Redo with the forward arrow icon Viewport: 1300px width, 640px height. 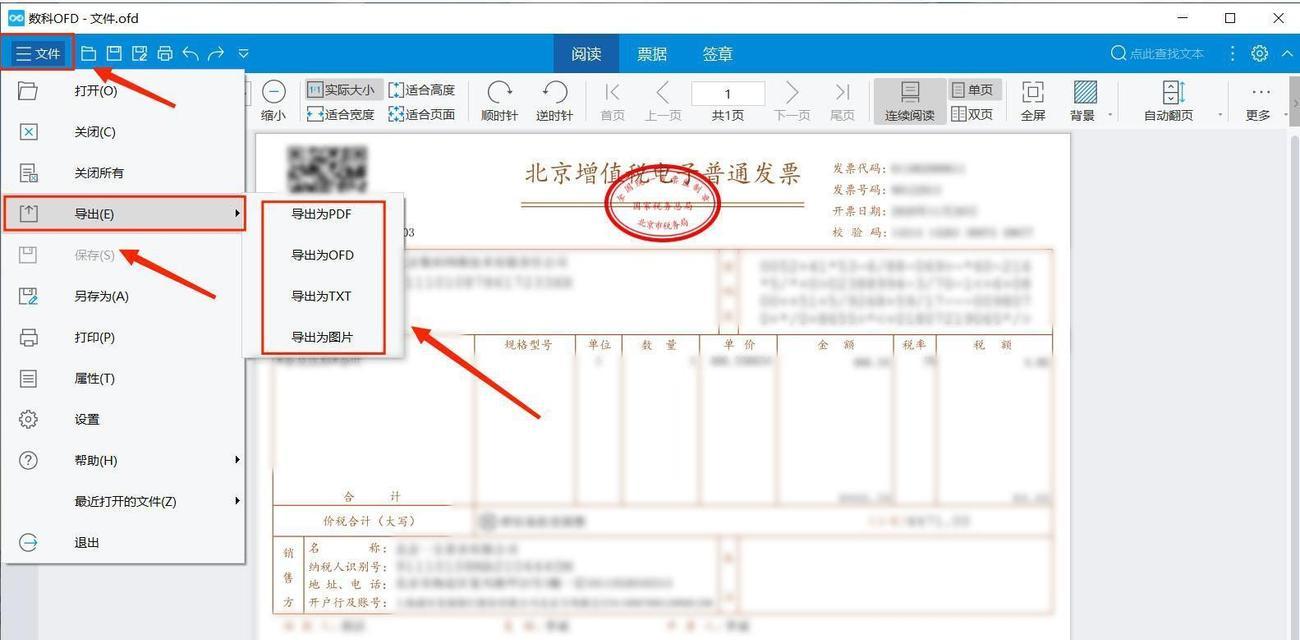(216, 53)
